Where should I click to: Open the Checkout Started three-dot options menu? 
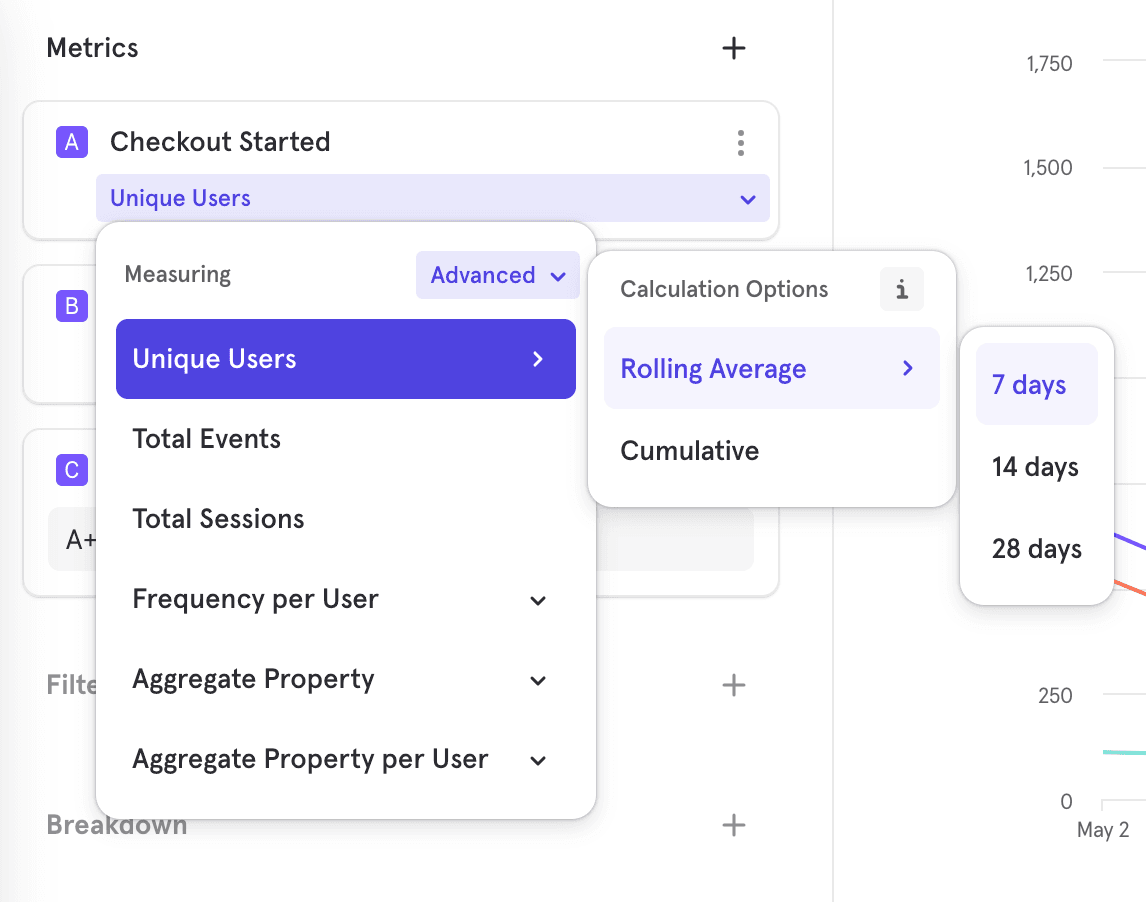pos(740,143)
